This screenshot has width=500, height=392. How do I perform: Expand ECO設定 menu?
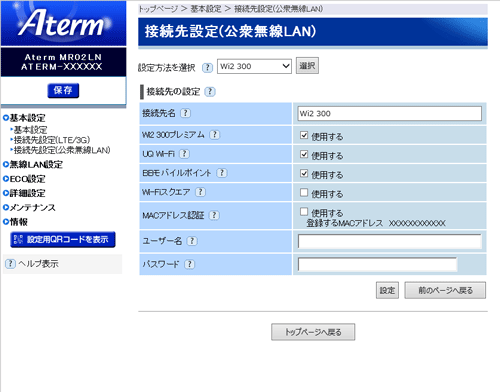pyautogui.click(x=27, y=179)
